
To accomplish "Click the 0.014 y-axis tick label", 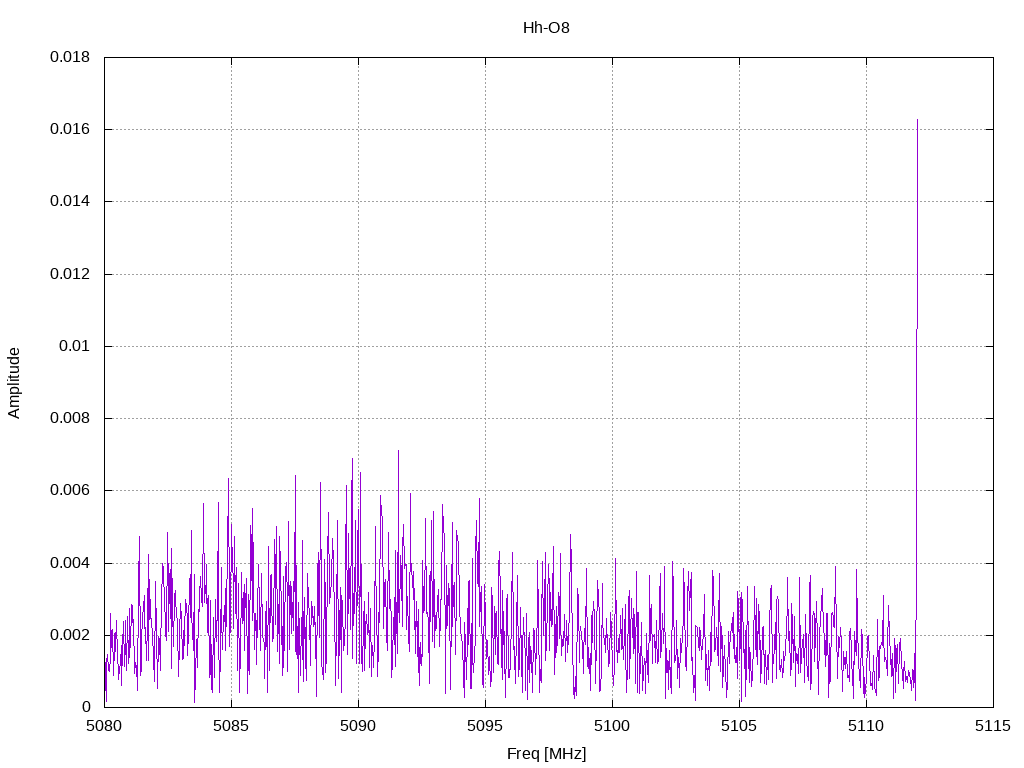I will pos(70,201).
